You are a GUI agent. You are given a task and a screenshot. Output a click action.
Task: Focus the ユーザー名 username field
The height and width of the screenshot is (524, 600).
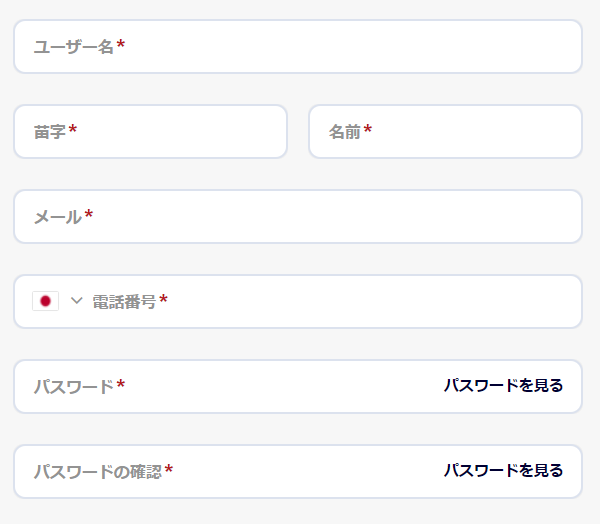[x=298, y=46]
